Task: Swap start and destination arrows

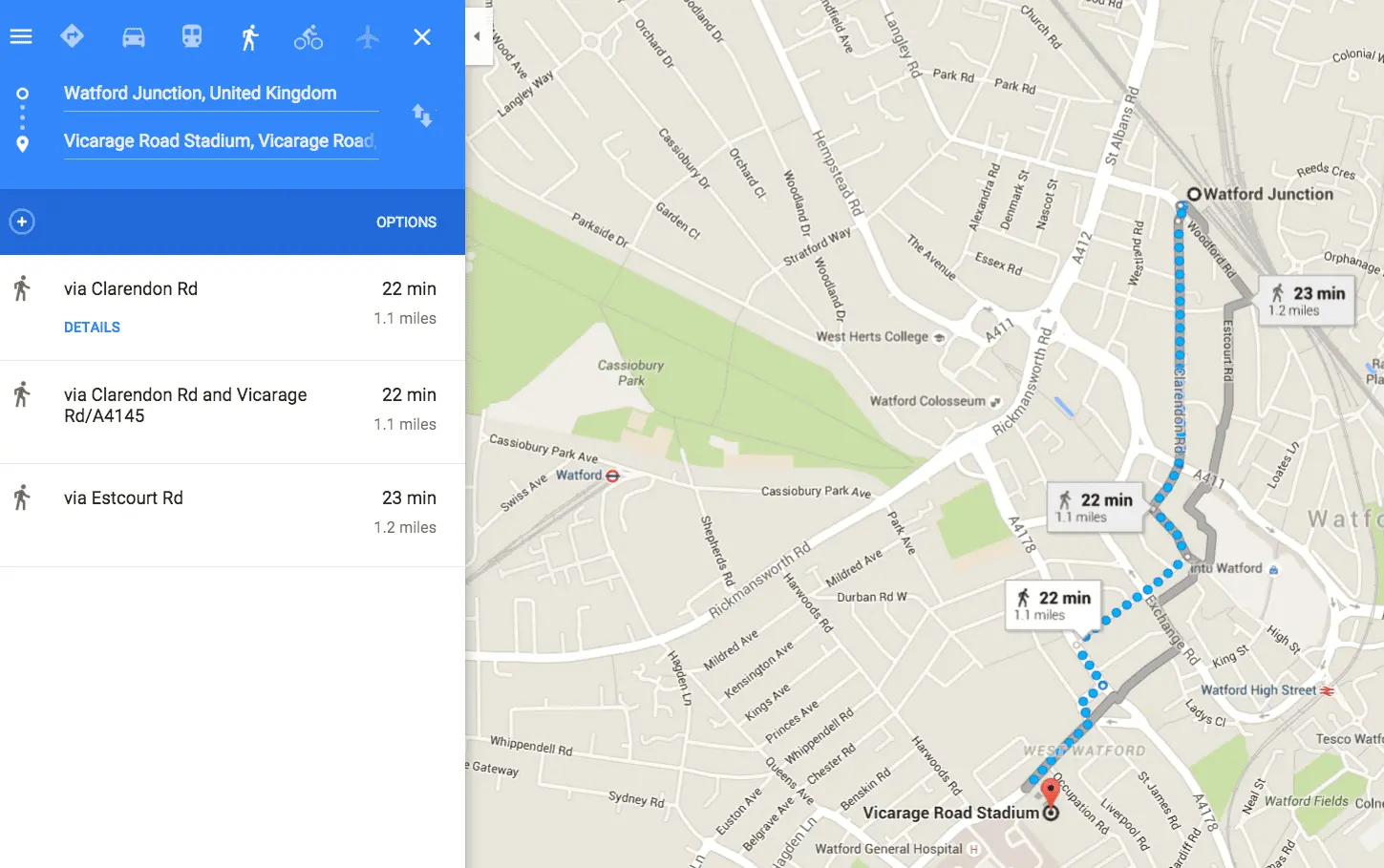Action: tap(422, 116)
